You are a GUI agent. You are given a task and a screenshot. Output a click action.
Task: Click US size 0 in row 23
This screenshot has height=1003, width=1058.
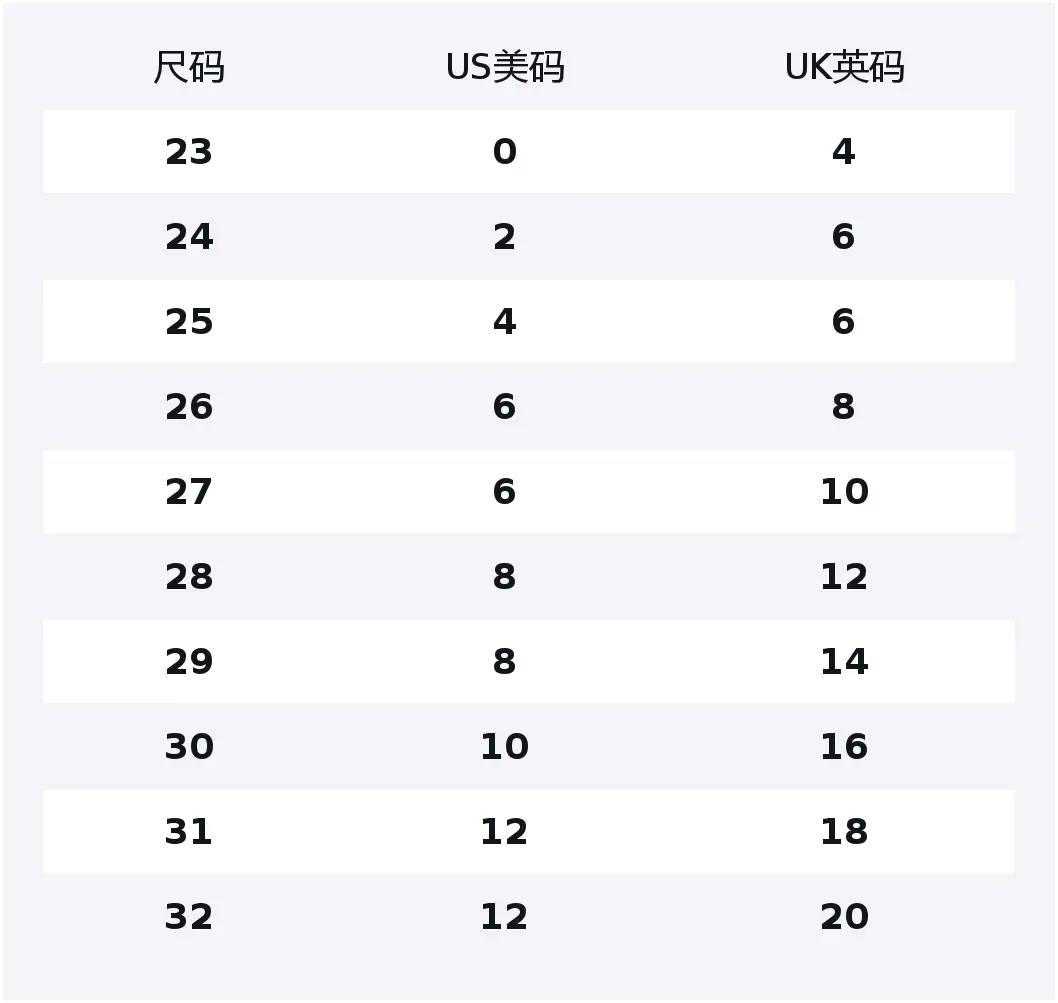[505, 152]
